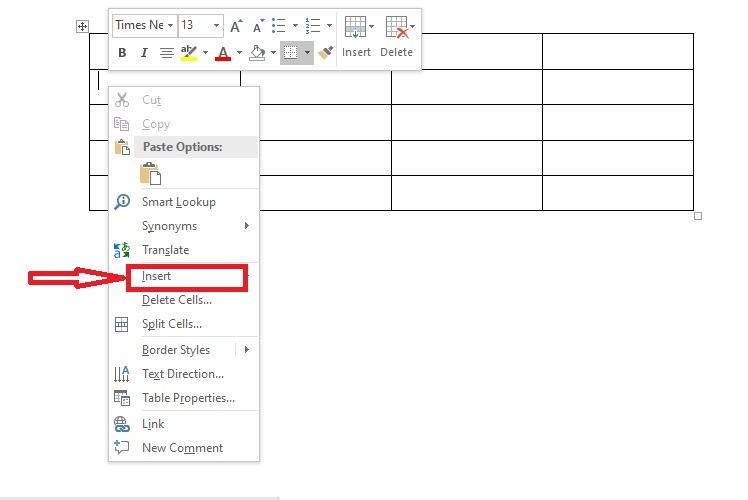Click the Paste clipboard icon beside Paste Options
748x500 pixels.
pyautogui.click(x=122, y=147)
